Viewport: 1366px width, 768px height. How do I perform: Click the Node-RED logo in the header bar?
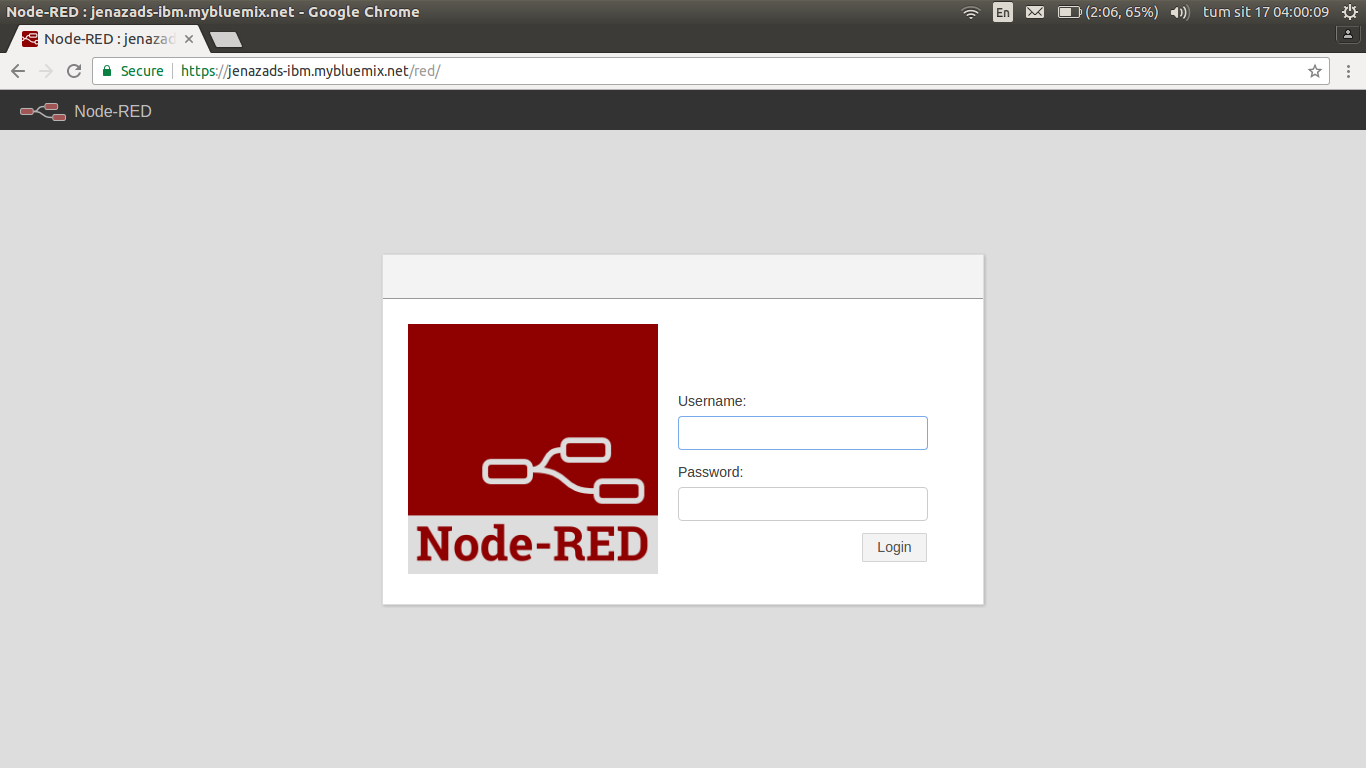pyautogui.click(x=43, y=112)
